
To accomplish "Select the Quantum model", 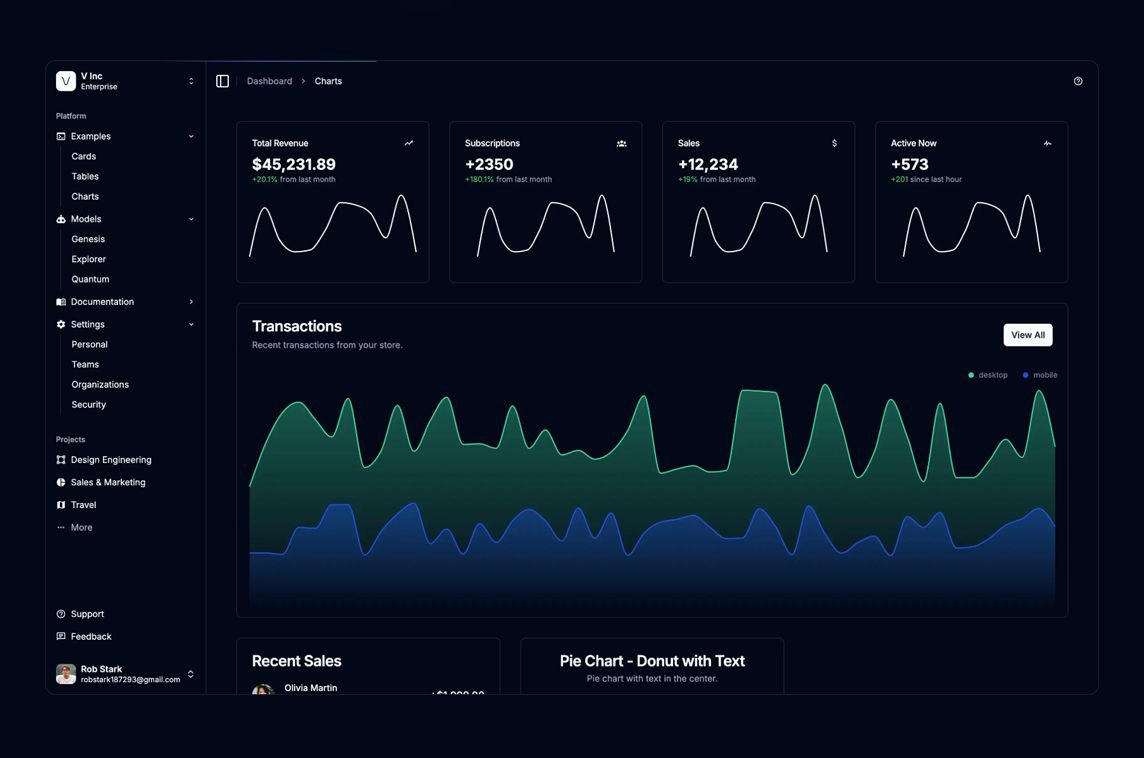I will pos(90,279).
